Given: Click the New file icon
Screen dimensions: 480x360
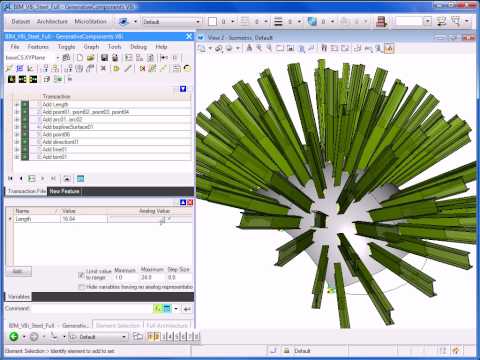Looking at the screenshot, I should (80, 58).
